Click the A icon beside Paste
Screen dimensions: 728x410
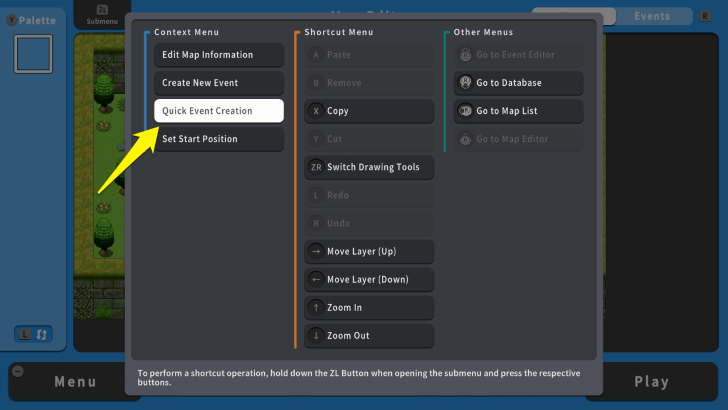(316, 55)
